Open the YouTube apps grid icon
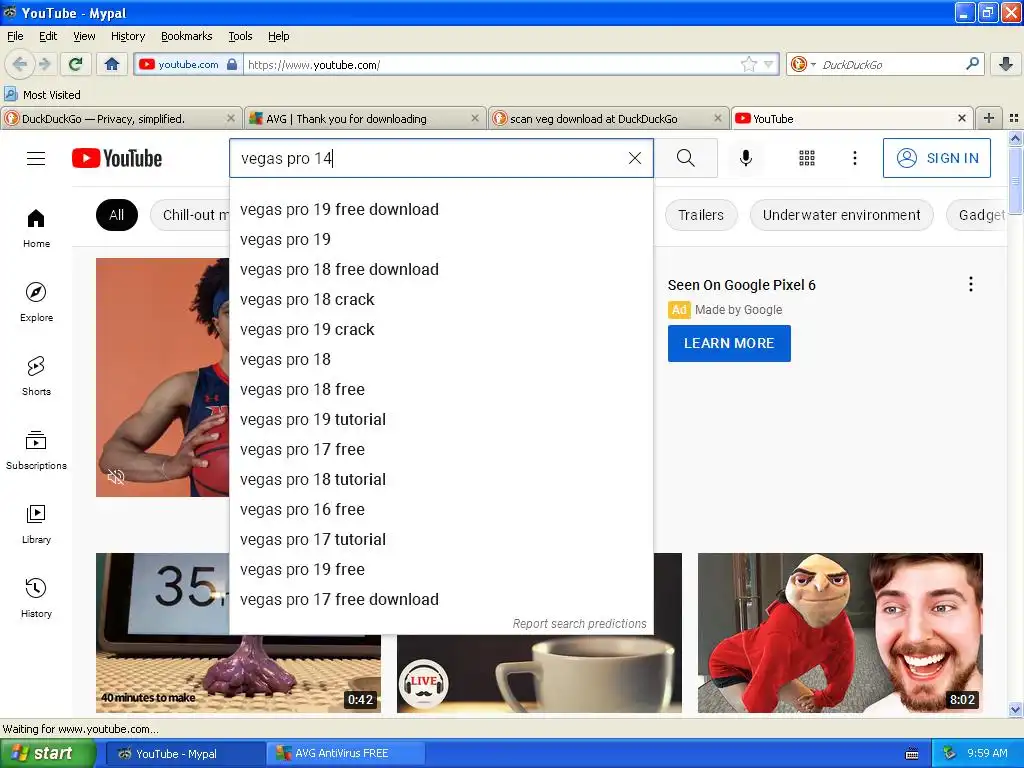Viewport: 1024px width, 768px height. coord(807,158)
